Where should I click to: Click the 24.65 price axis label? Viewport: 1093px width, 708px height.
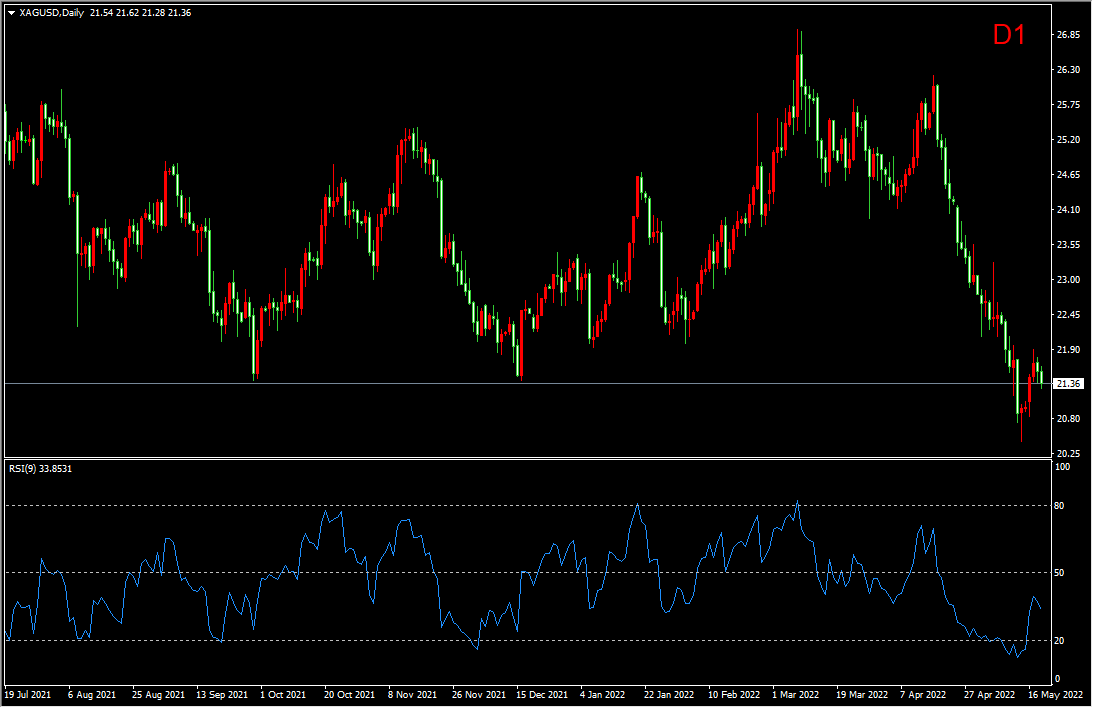click(1069, 174)
